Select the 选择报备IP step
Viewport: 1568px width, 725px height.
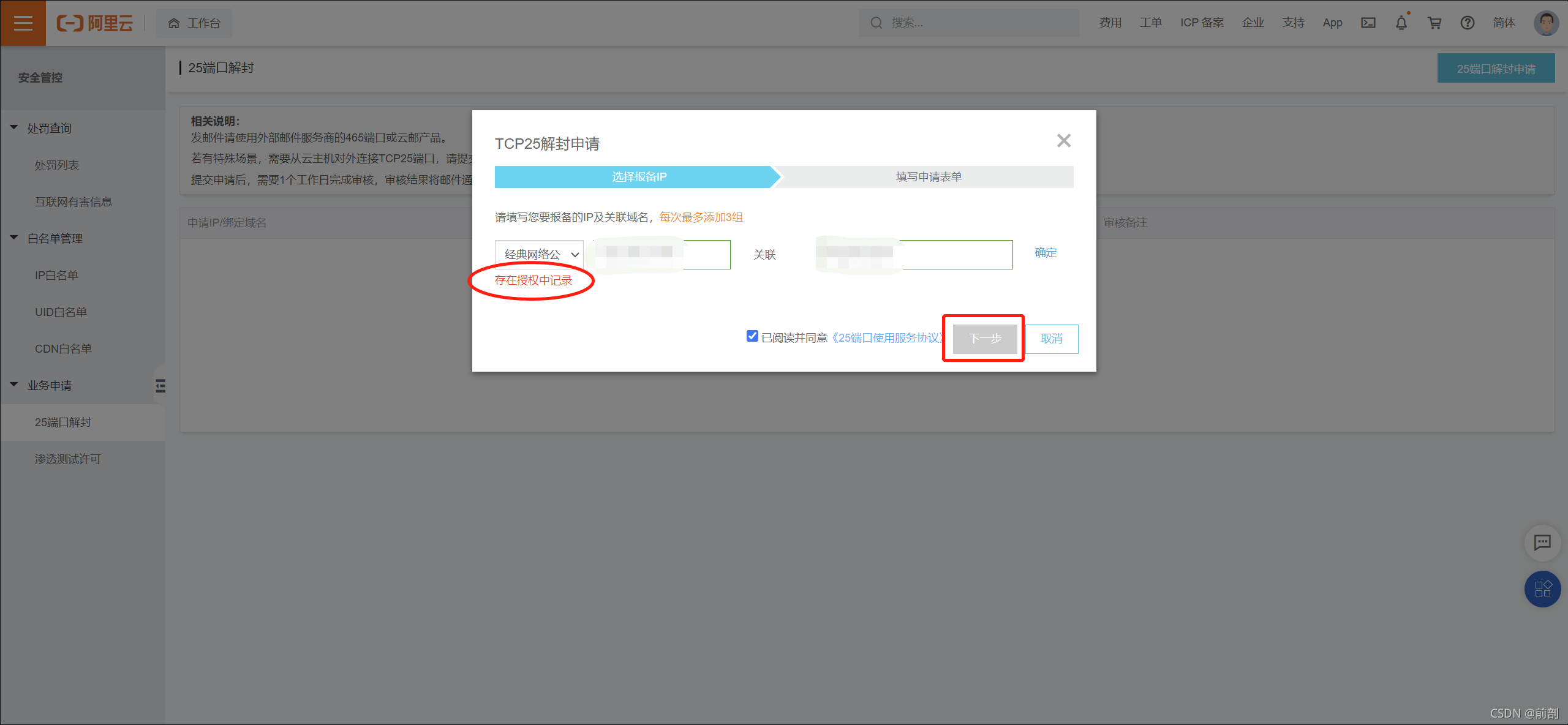tap(638, 177)
